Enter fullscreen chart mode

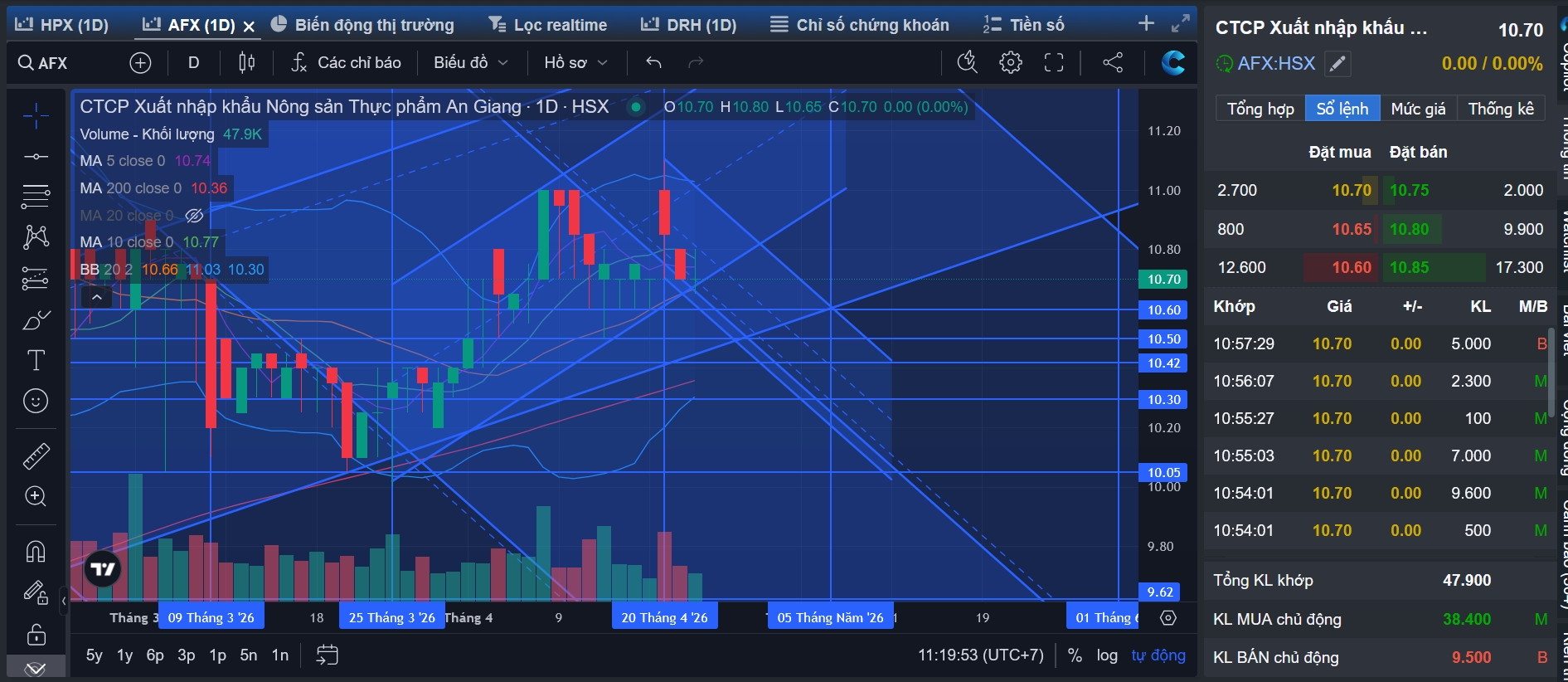coord(1053,62)
